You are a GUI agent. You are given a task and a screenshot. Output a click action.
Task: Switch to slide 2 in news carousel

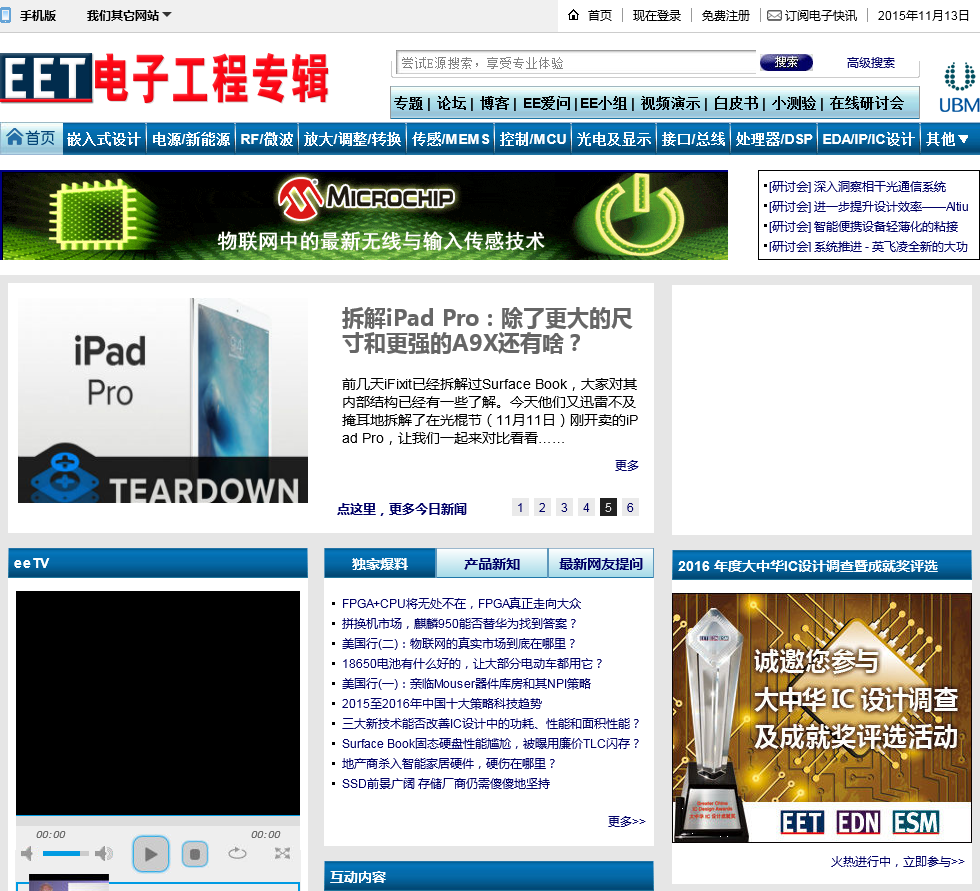pyautogui.click(x=542, y=507)
